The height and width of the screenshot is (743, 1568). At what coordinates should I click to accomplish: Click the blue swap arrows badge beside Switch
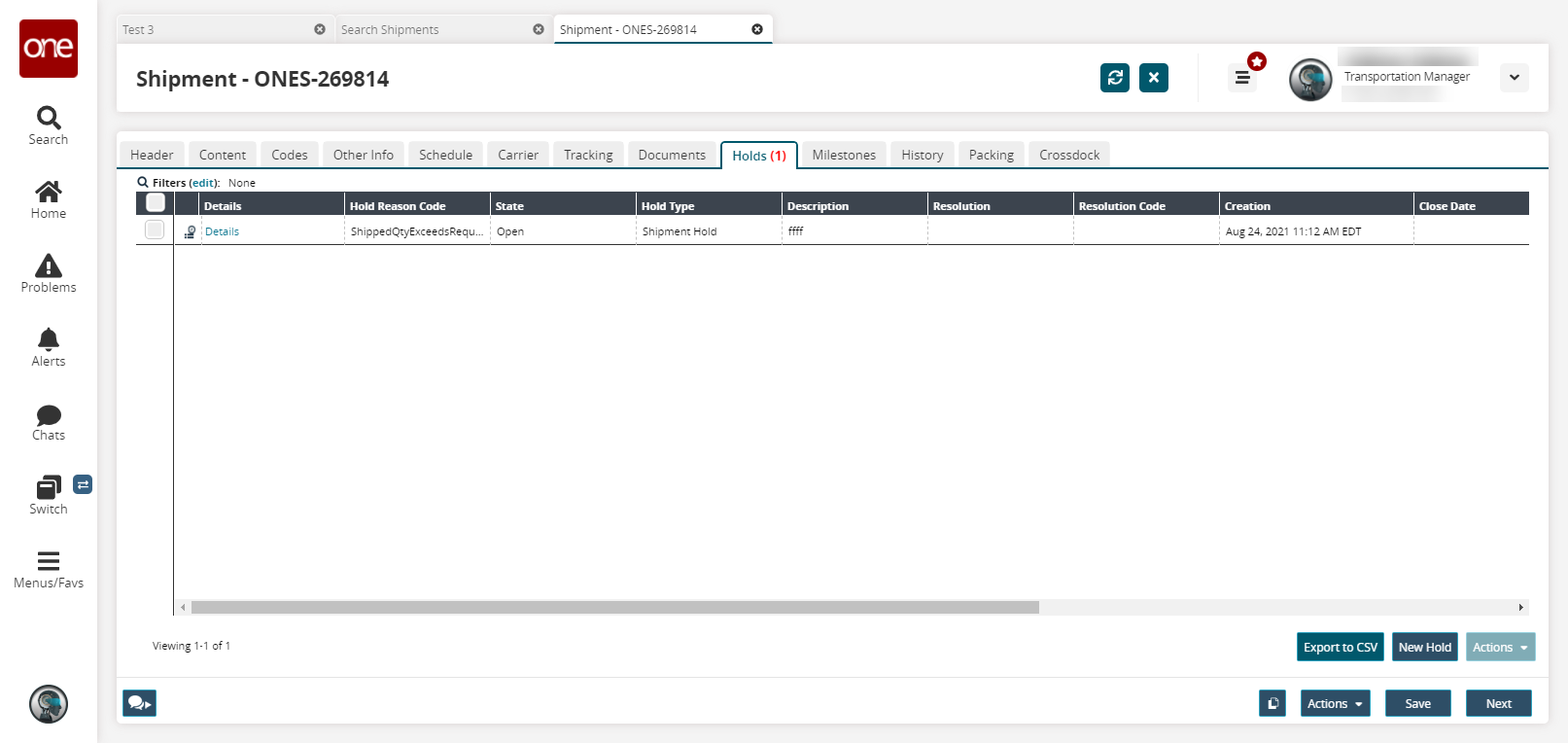[83, 484]
